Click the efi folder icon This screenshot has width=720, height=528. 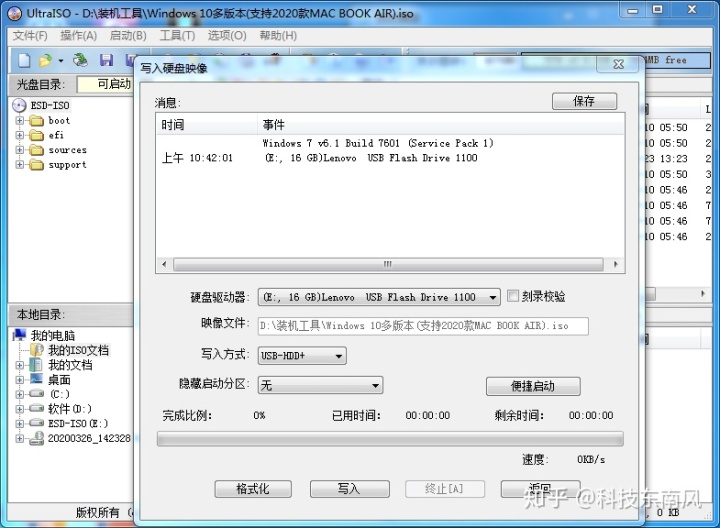tap(36, 135)
